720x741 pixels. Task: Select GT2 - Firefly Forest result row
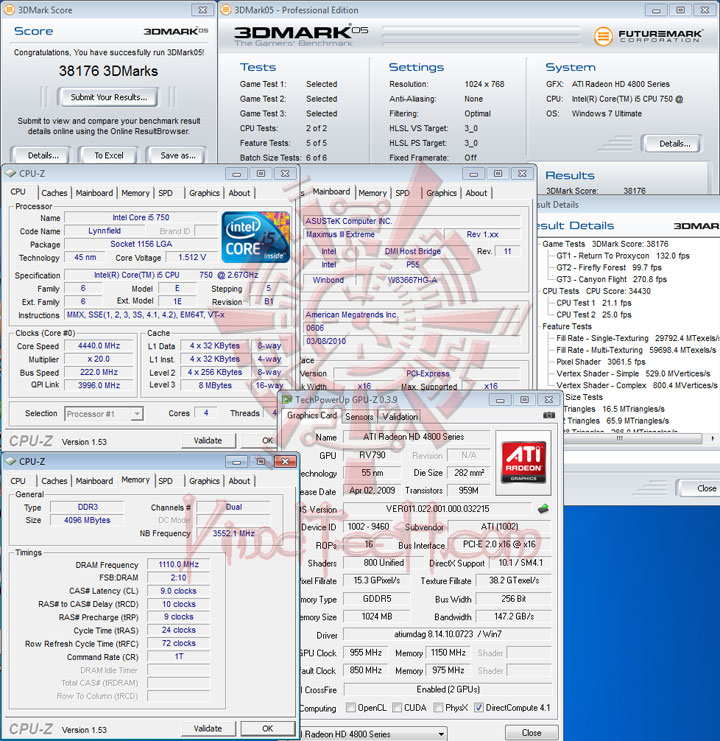(x=609, y=267)
